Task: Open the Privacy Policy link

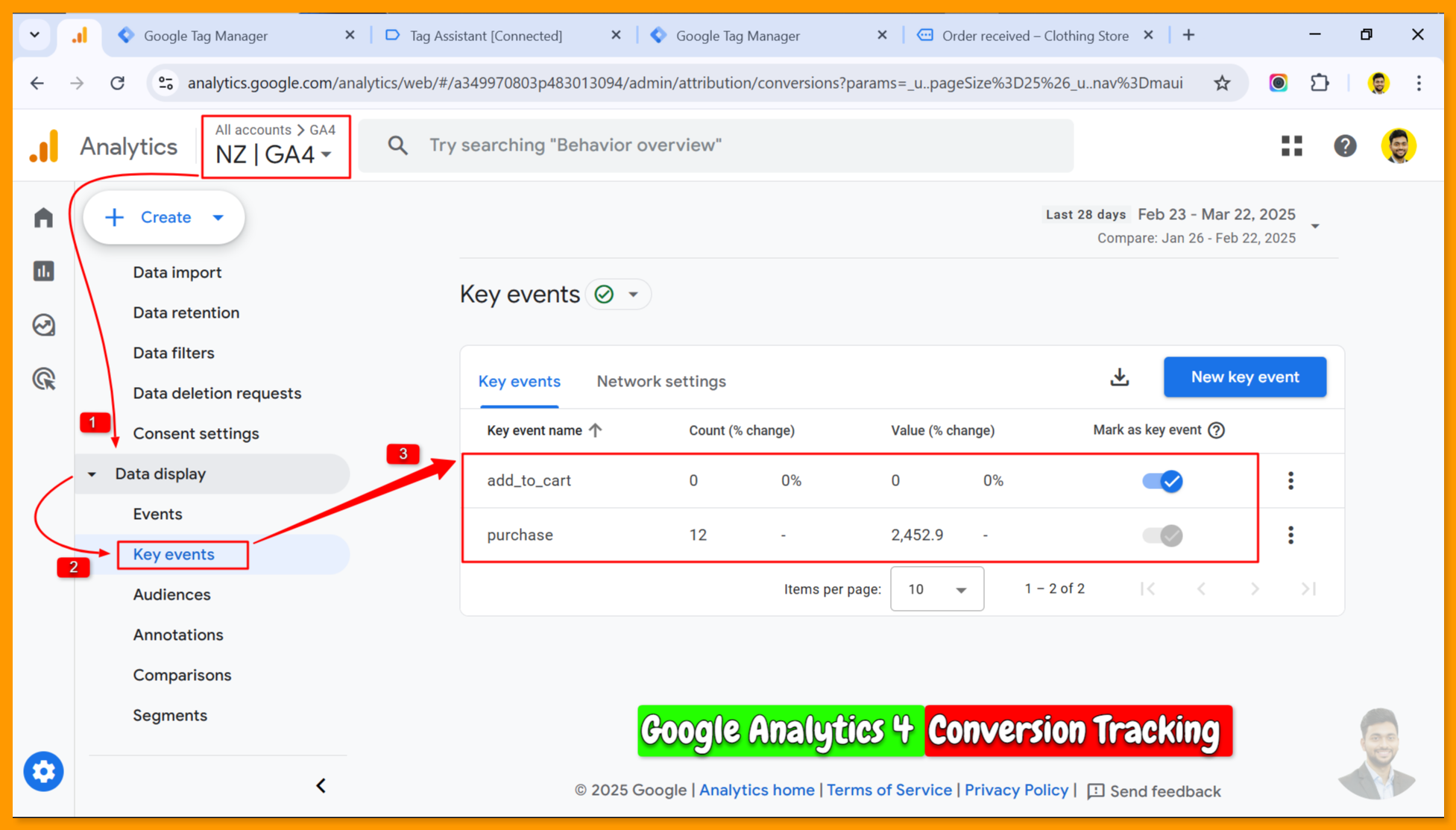Action: coord(1015,790)
